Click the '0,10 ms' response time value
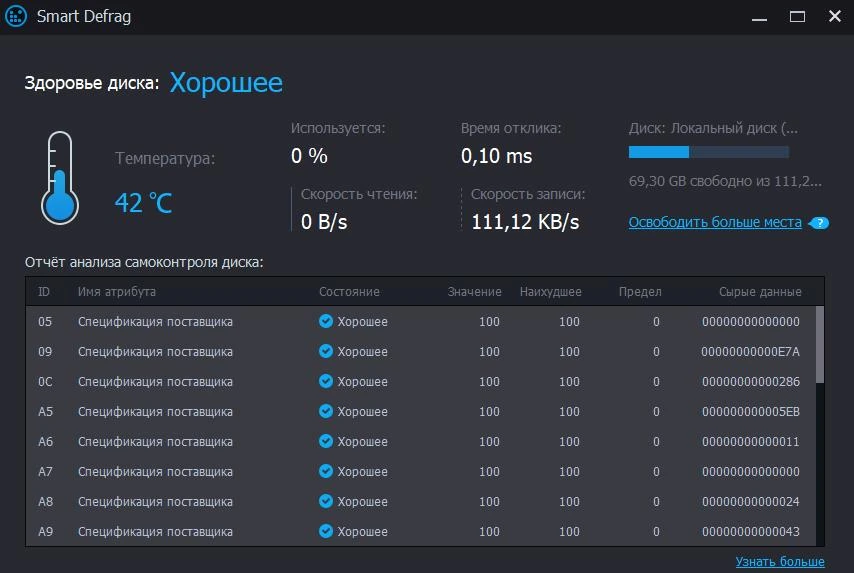854x573 pixels. coord(496,156)
